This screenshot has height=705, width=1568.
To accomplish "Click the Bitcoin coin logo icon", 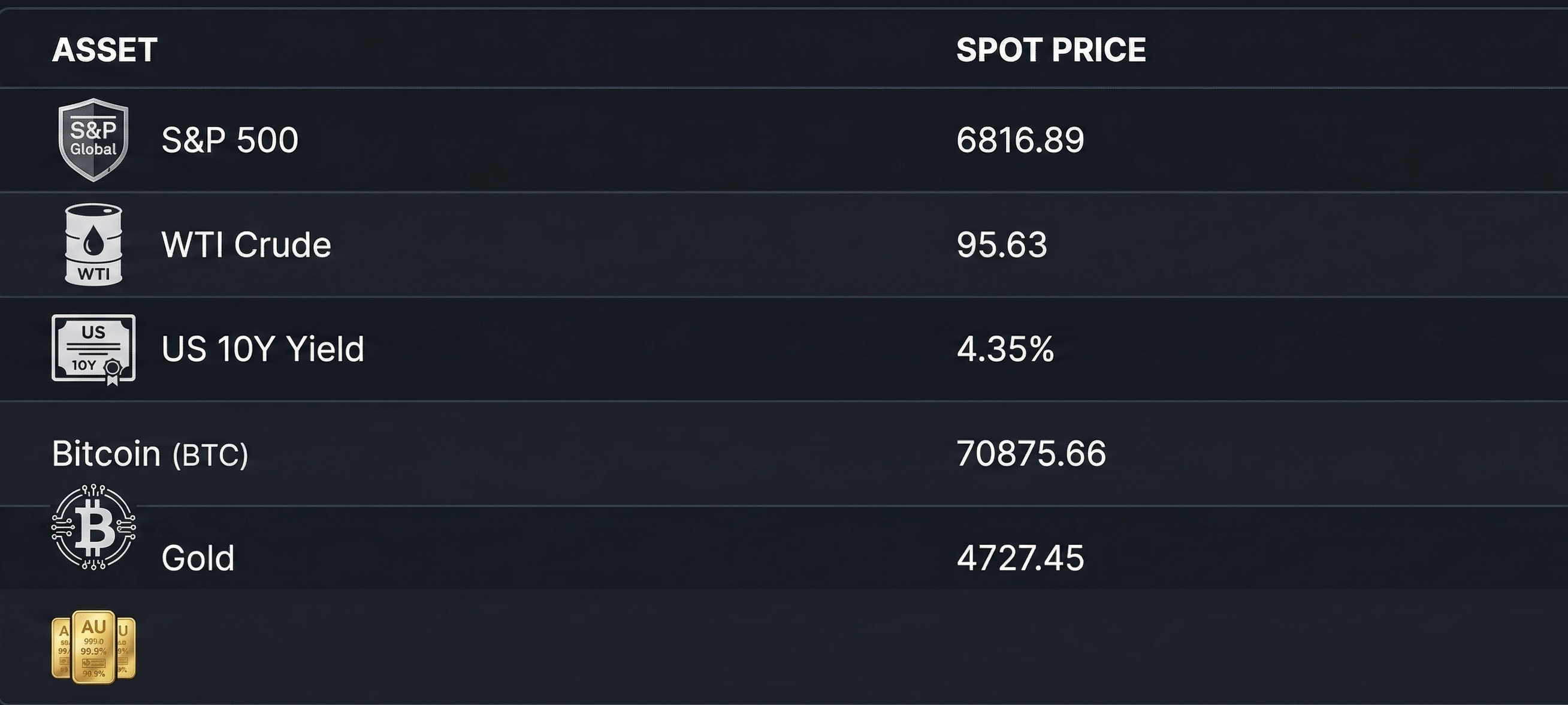I will click(93, 526).
